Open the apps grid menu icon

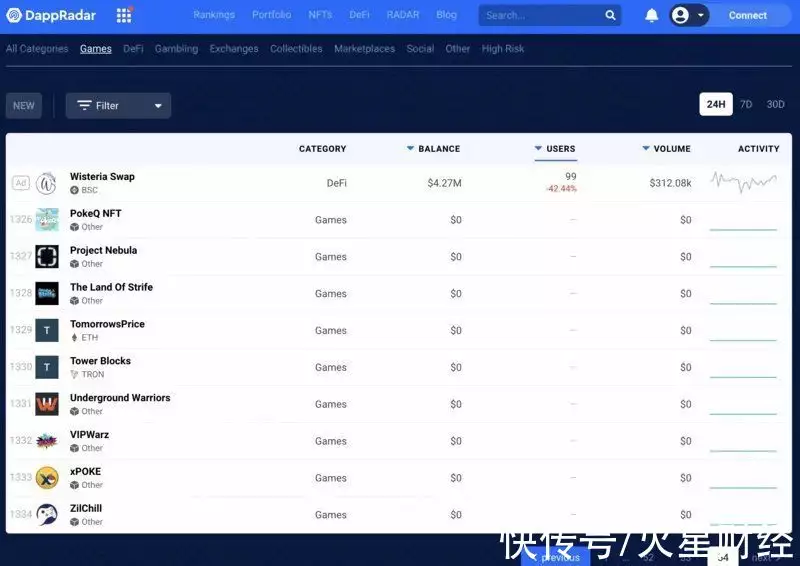pyautogui.click(x=124, y=15)
